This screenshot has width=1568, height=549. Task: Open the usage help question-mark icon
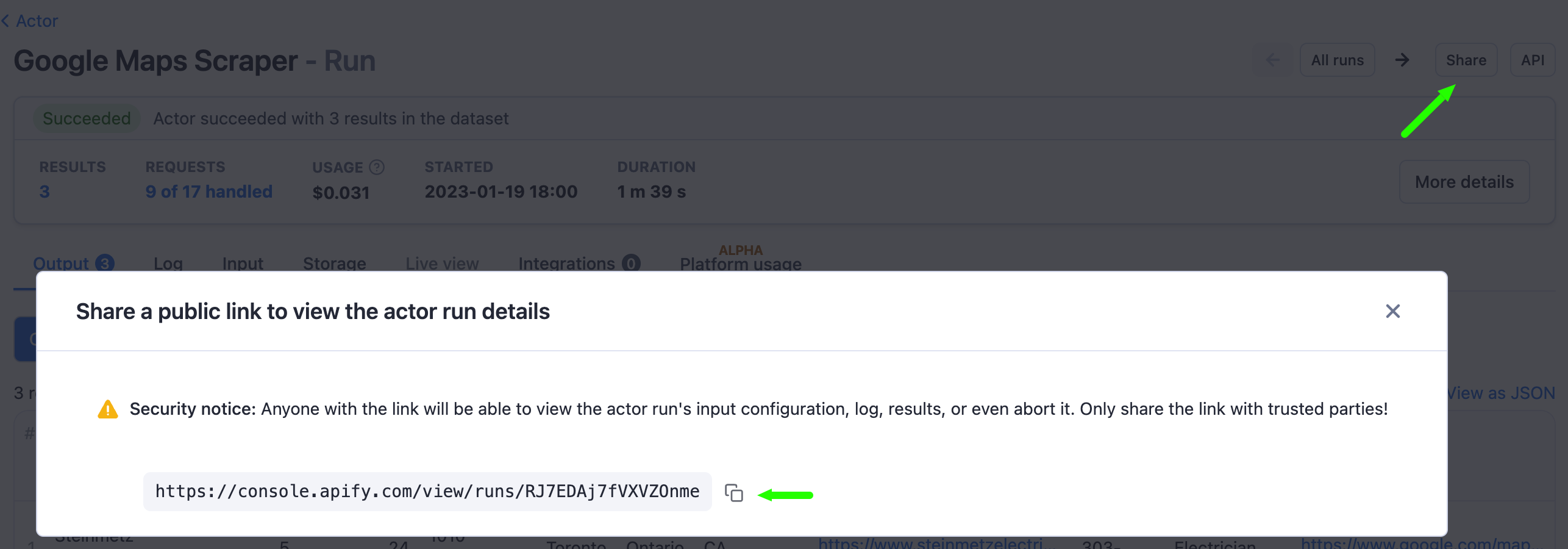[x=377, y=167]
